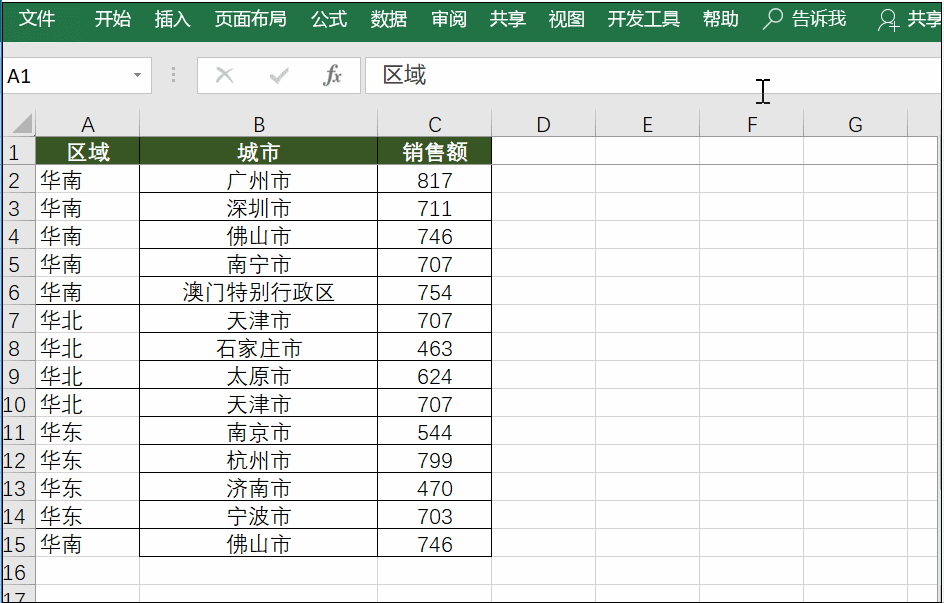Image resolution: width=944 pixels, height=603 pixels.
Task: Click sales value 470
Action: click(435, 487)
